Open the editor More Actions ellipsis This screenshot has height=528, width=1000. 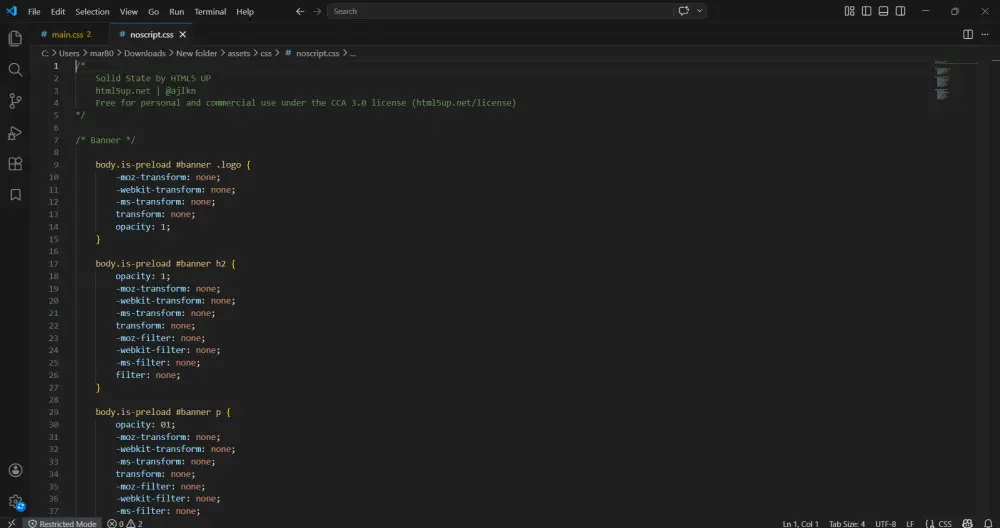pos(985,34)
